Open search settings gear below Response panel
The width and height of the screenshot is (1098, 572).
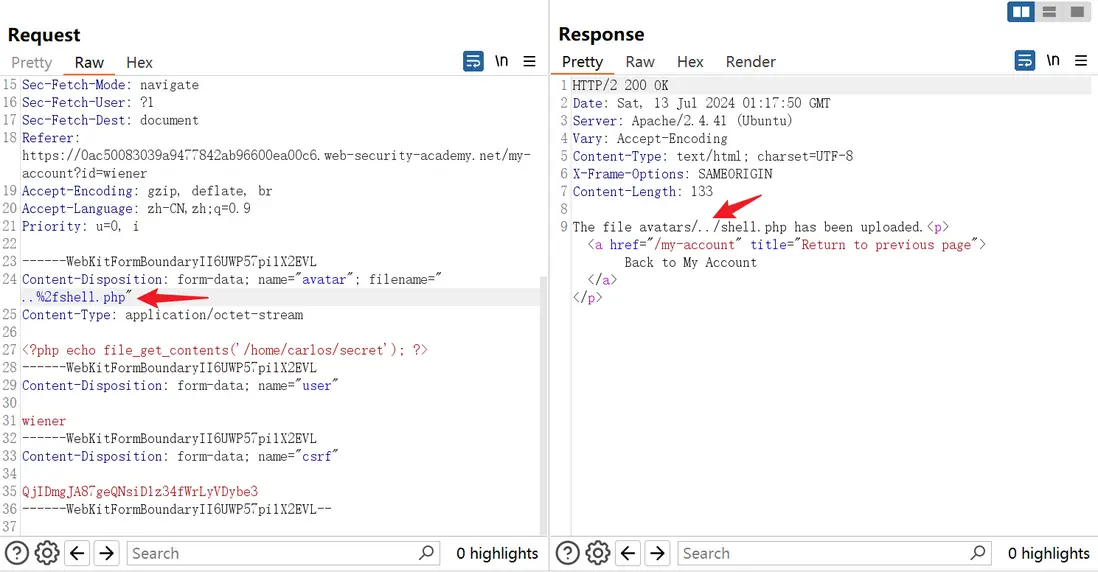598,553
